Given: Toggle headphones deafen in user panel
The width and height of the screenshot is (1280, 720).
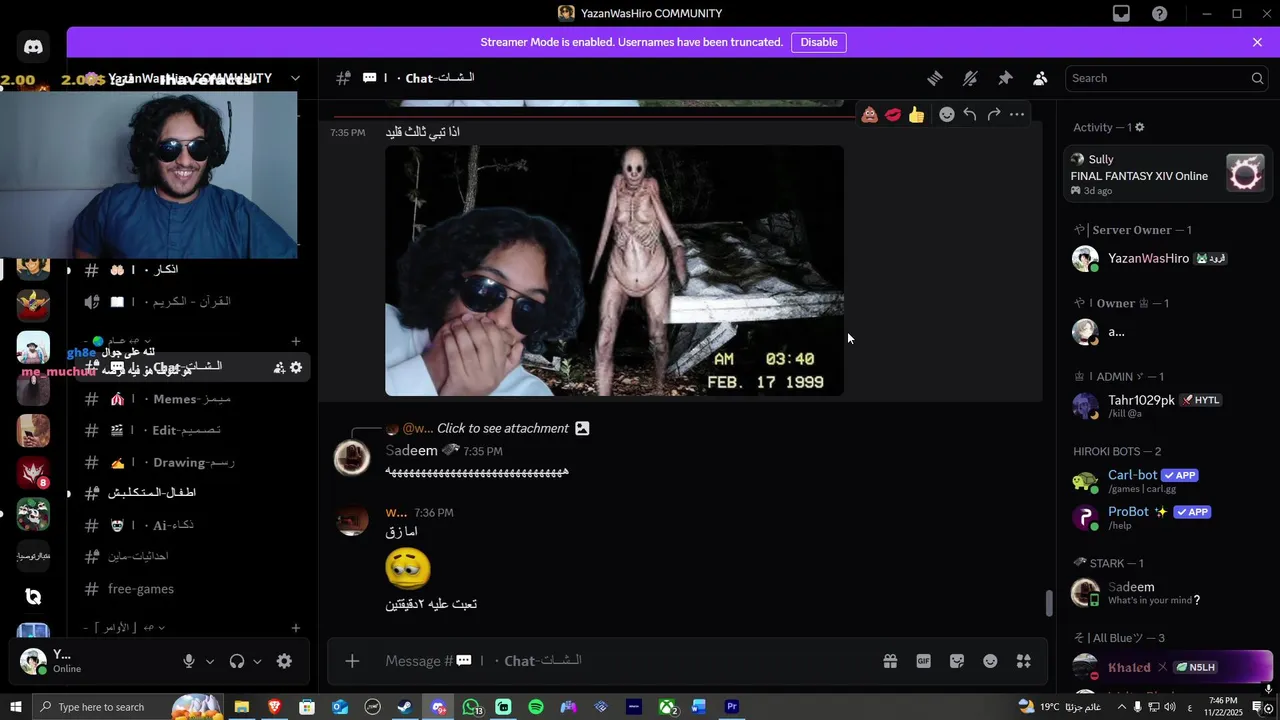Looking at the screenshot, I should pos(237,661).
